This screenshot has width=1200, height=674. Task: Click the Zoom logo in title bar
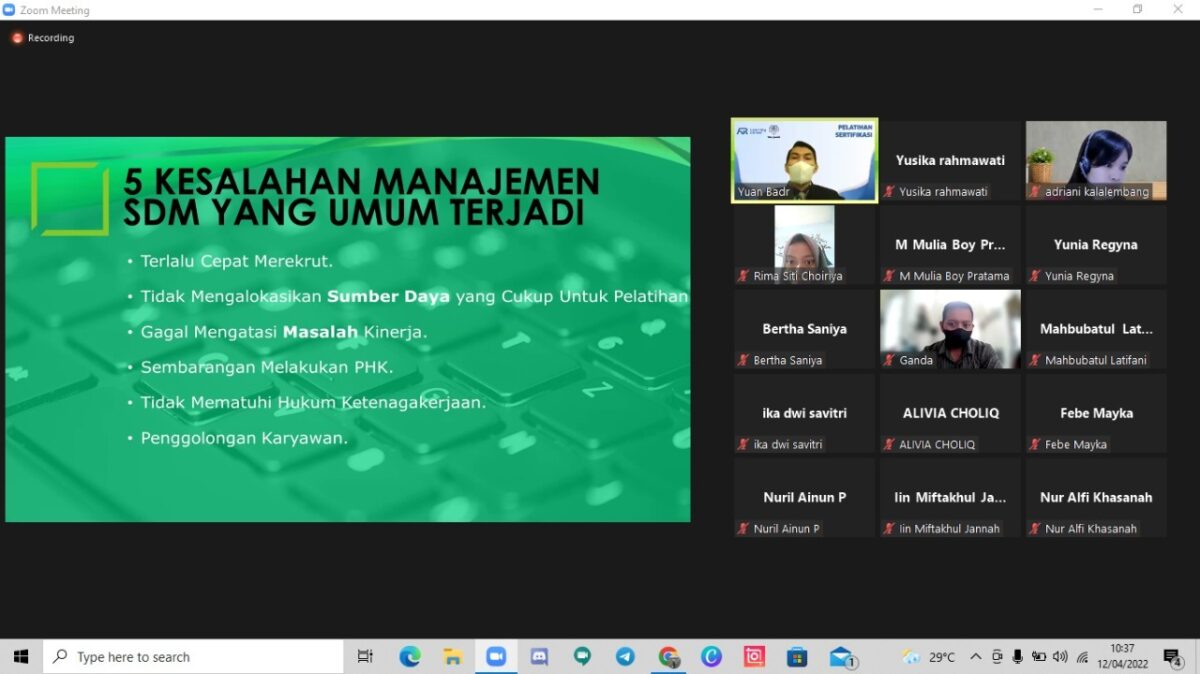9,10
